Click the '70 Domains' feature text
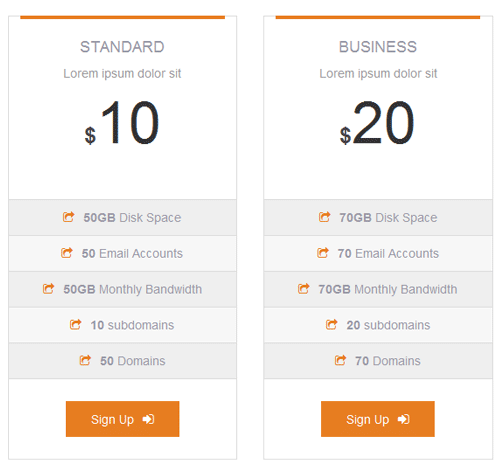This screenshot has width=500, height=472. [388, 361]
